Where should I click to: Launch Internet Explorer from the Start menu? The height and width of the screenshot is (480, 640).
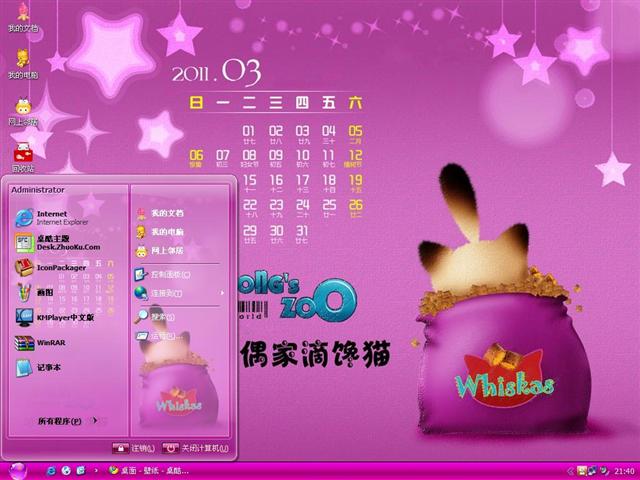52,218
